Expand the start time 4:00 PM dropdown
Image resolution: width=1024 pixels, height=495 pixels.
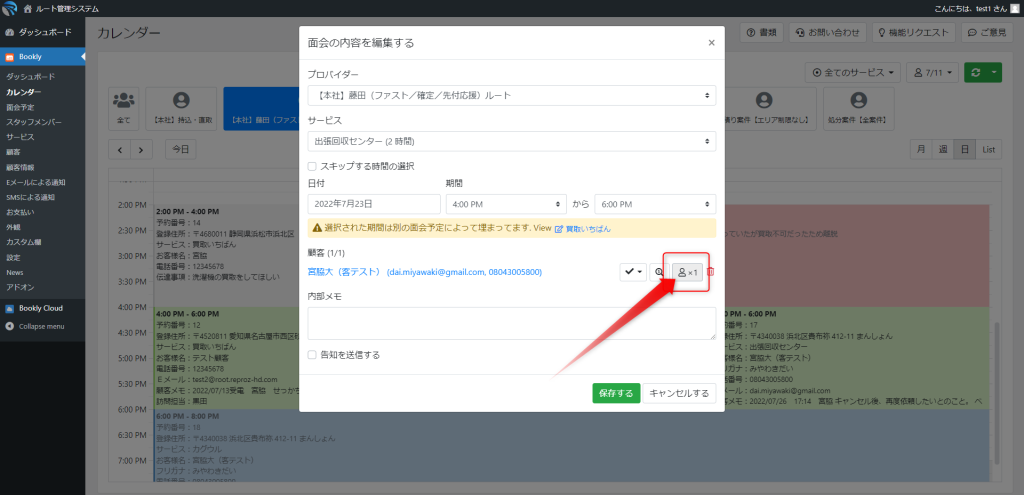[x=505, y=203]
